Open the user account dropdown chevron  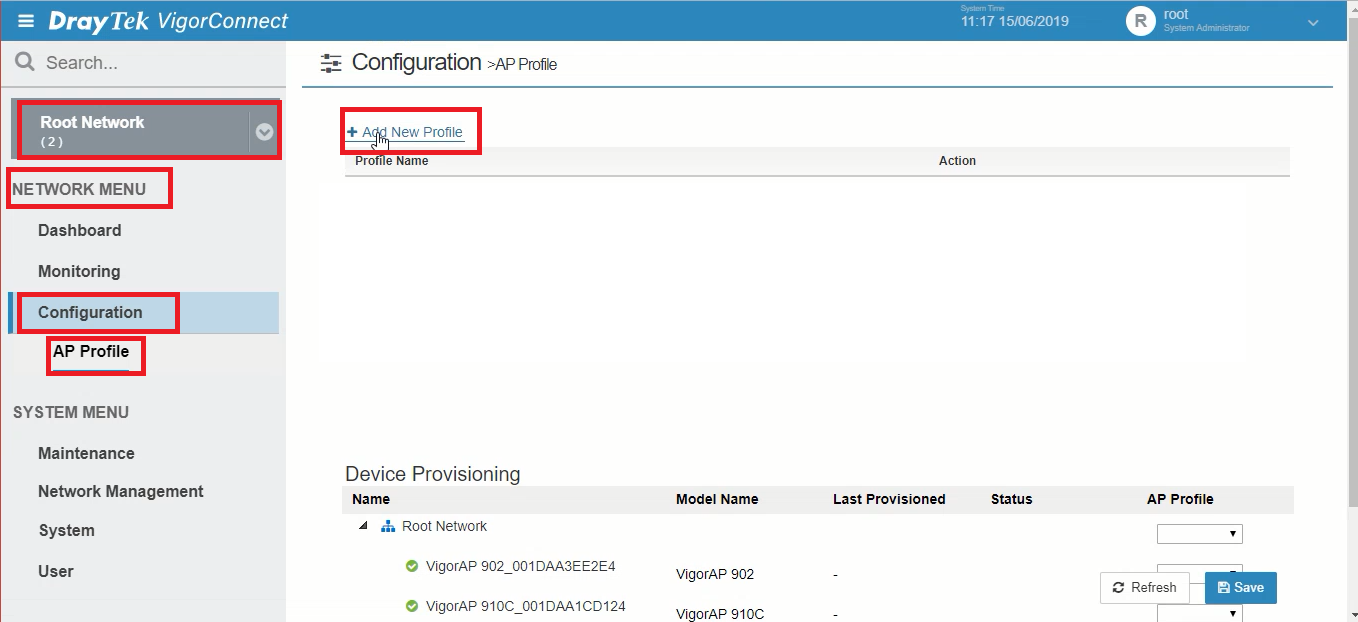pos(1313,22)
